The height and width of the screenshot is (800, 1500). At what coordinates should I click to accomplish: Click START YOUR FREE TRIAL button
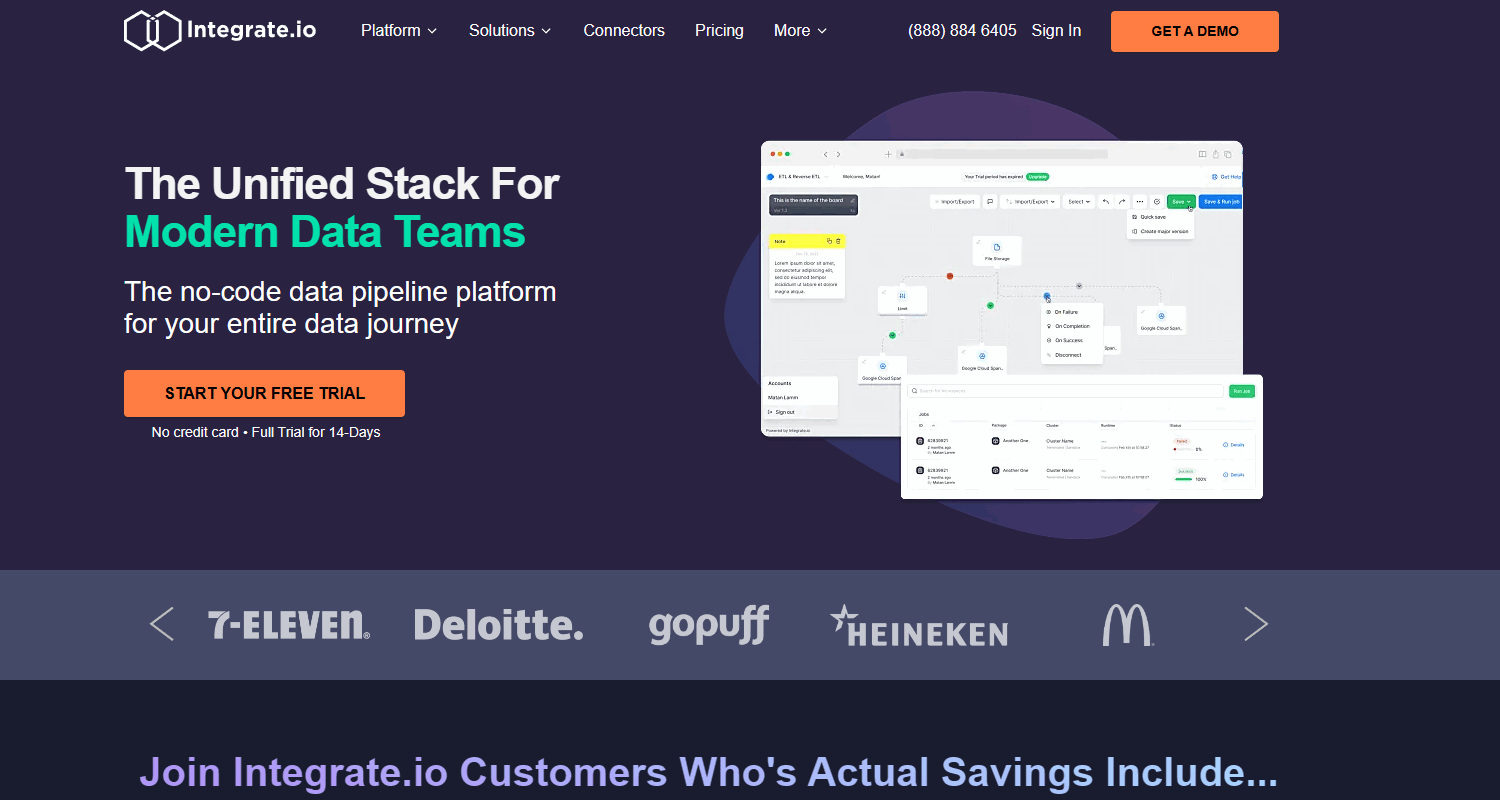click(x=264, y=393)
